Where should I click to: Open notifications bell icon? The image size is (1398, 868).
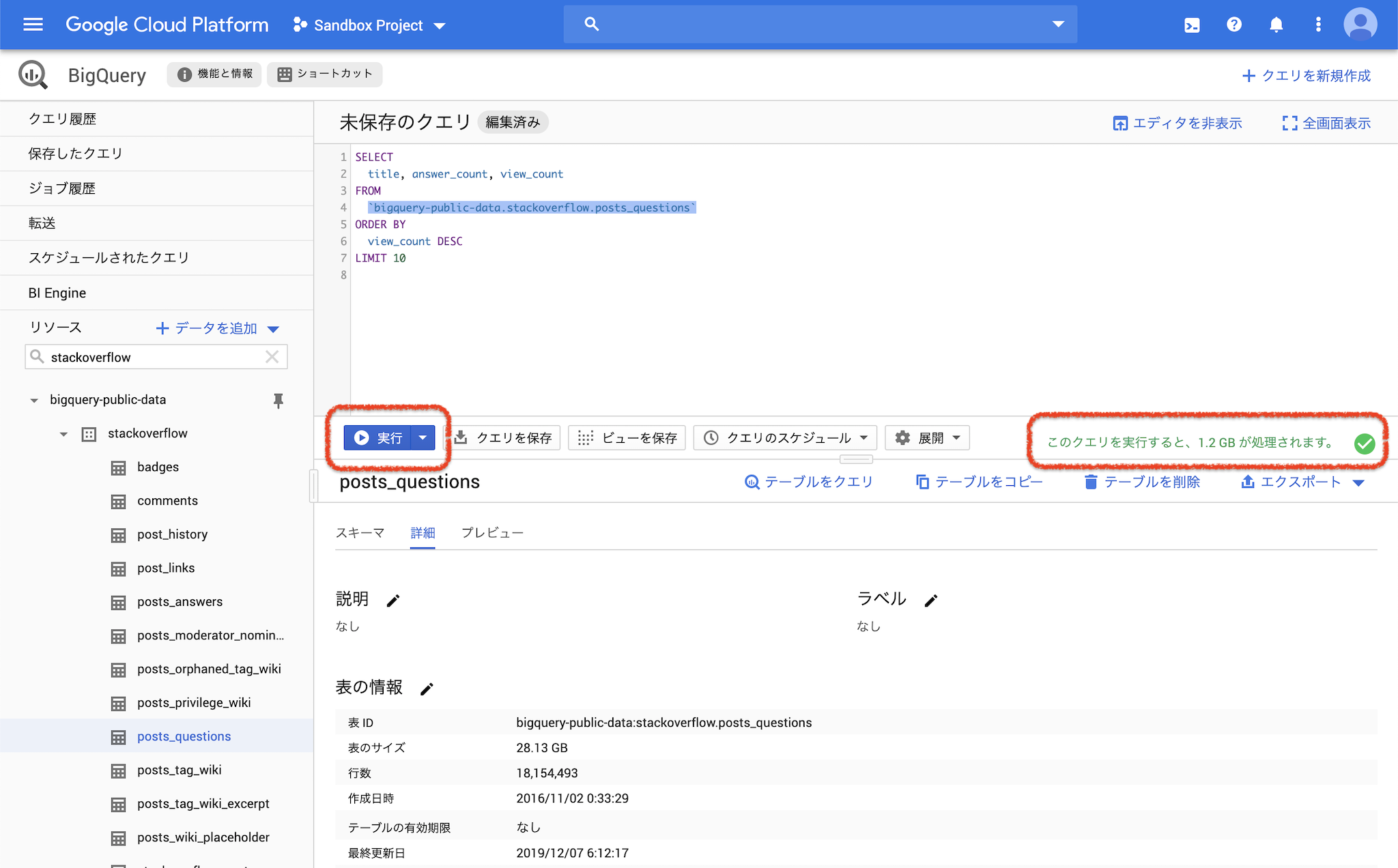(1276, 25)
